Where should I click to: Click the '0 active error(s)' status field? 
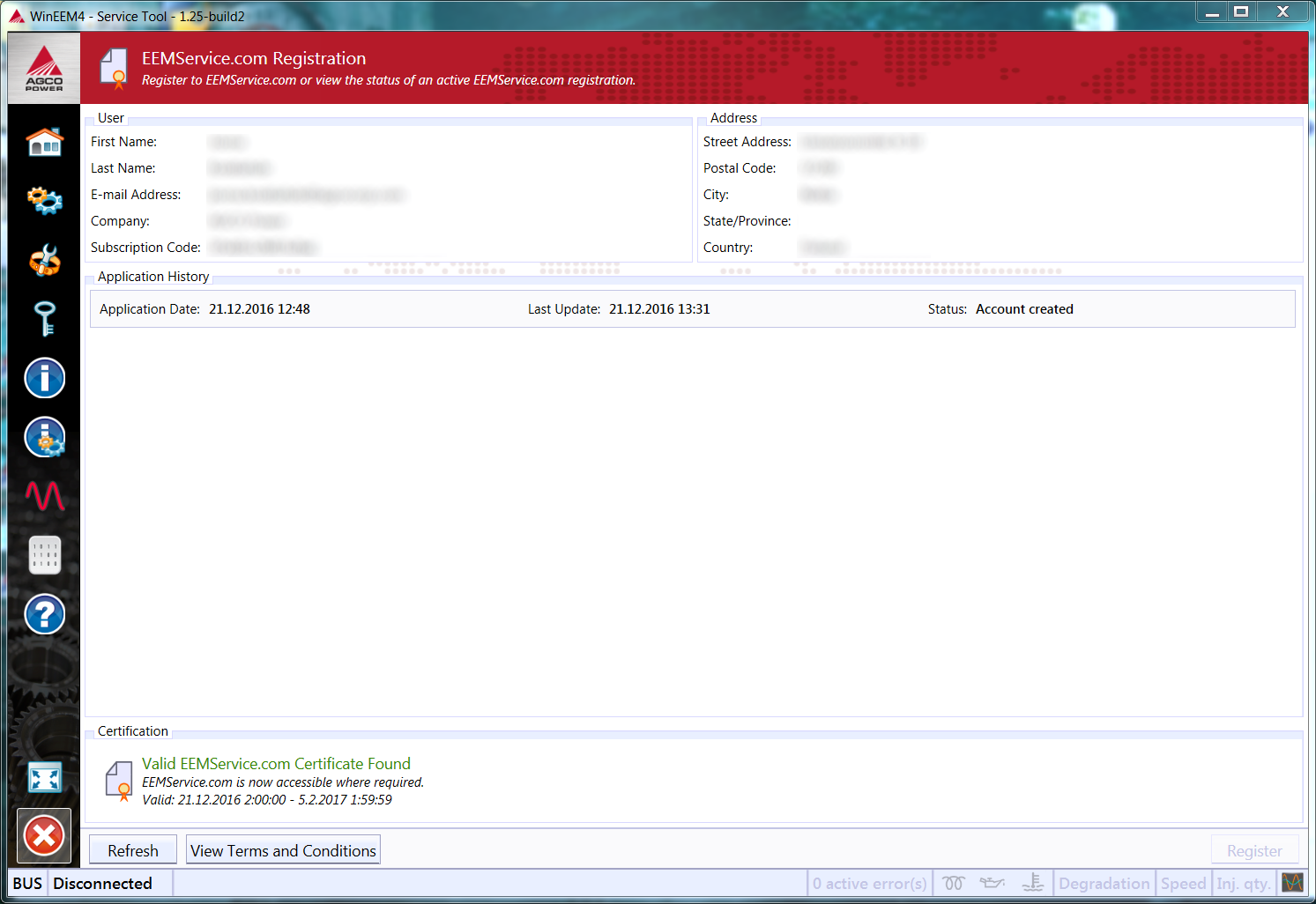click(x=869, y=883)
